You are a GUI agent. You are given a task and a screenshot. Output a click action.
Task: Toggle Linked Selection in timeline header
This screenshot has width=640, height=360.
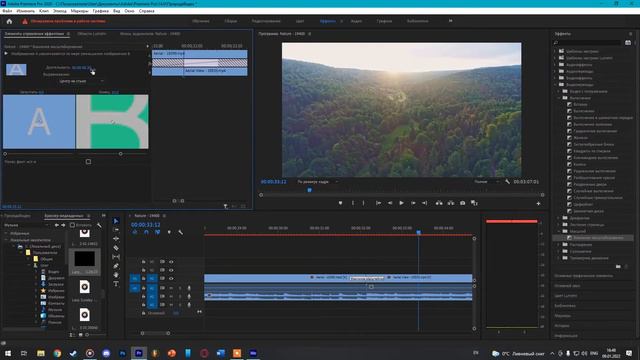point(158,232)
